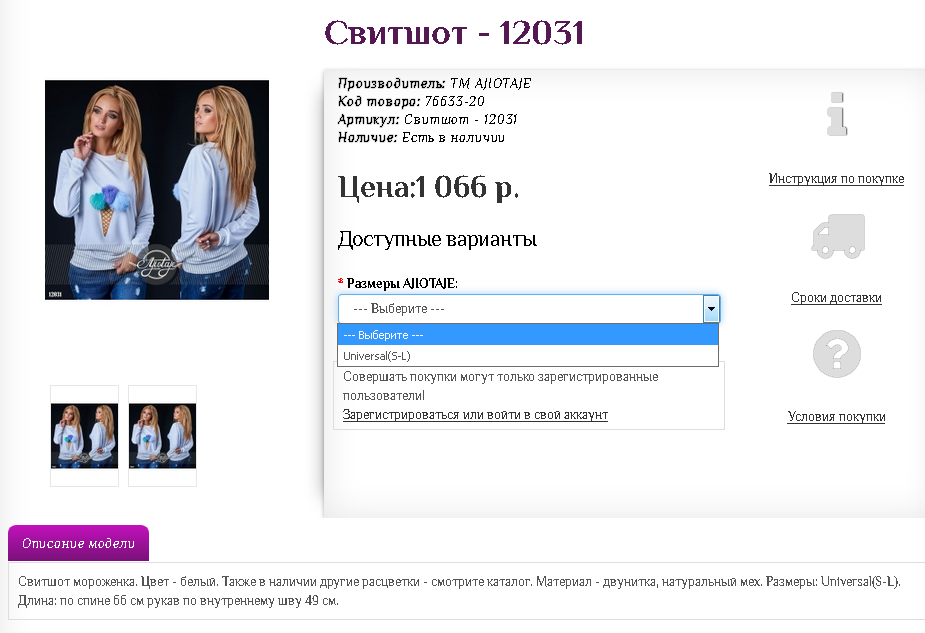Click the main sweatshirt product photo
Image resolution: width=925 pixels, height=633 pixels.
157,190
